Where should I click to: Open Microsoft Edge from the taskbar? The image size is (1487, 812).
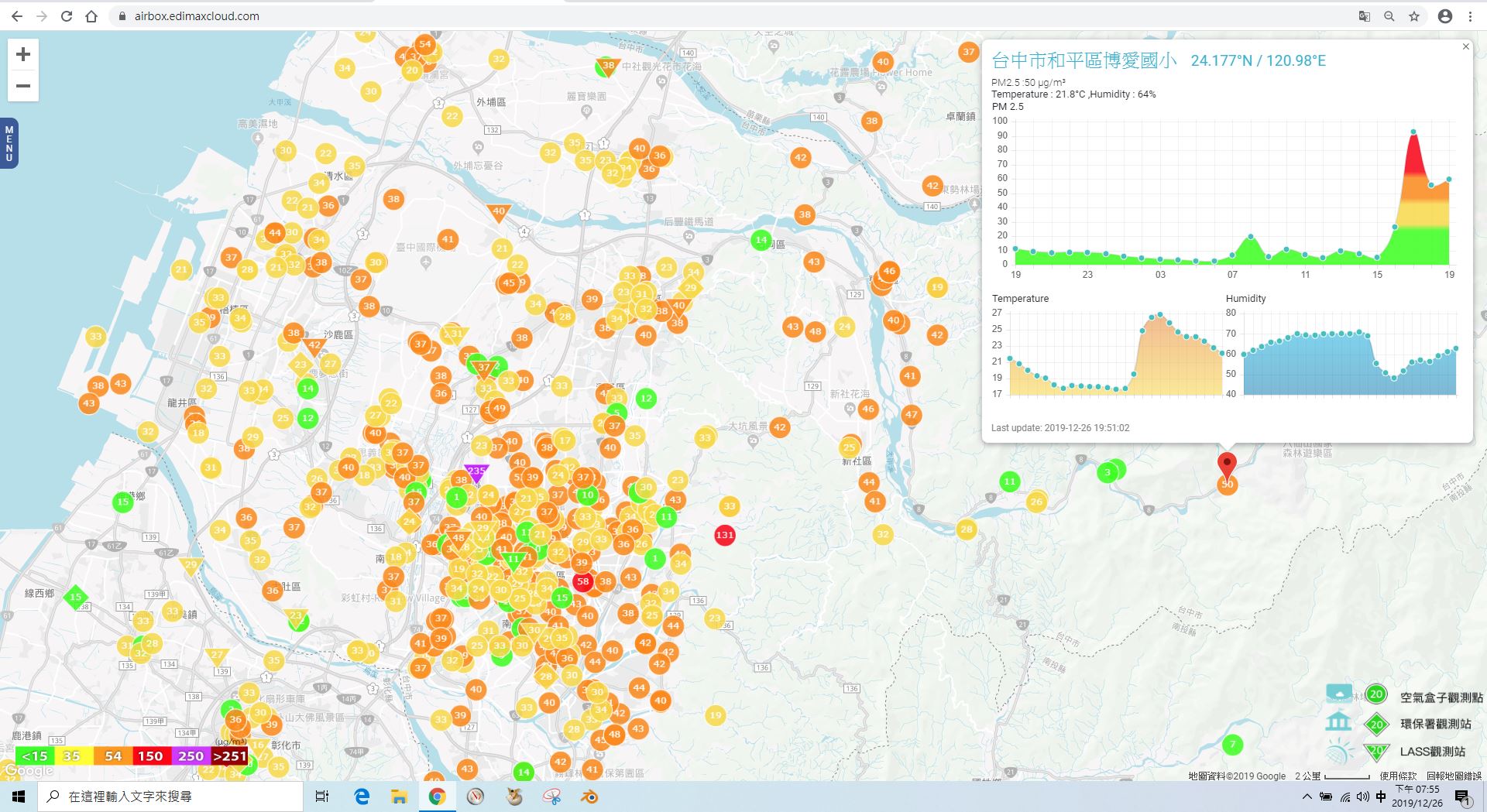362,797
